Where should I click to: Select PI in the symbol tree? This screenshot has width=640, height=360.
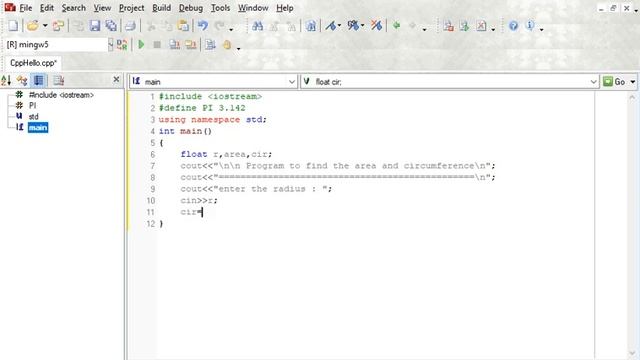coord(32,105)
